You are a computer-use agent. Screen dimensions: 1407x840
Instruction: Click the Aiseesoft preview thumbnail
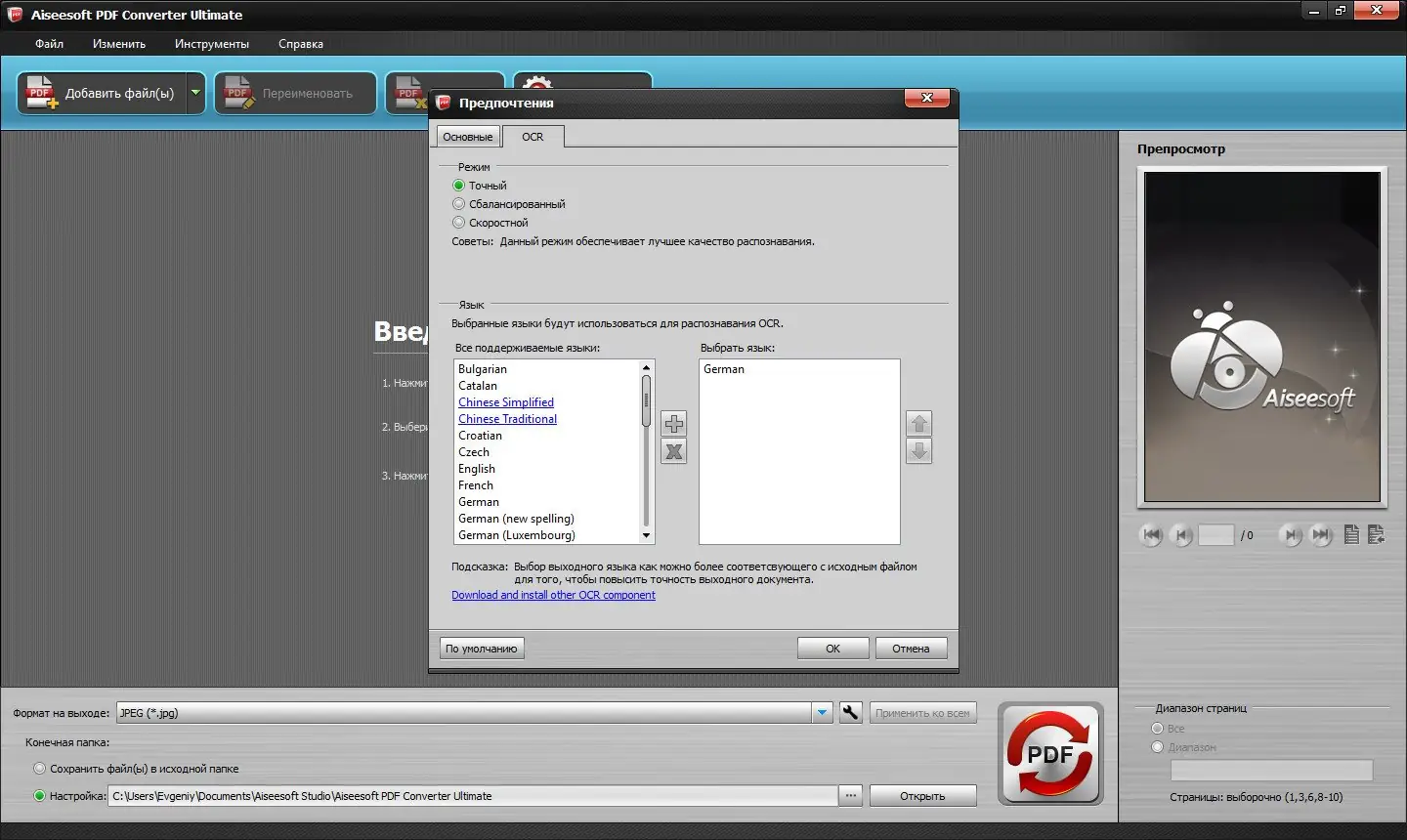[1262, 337]
